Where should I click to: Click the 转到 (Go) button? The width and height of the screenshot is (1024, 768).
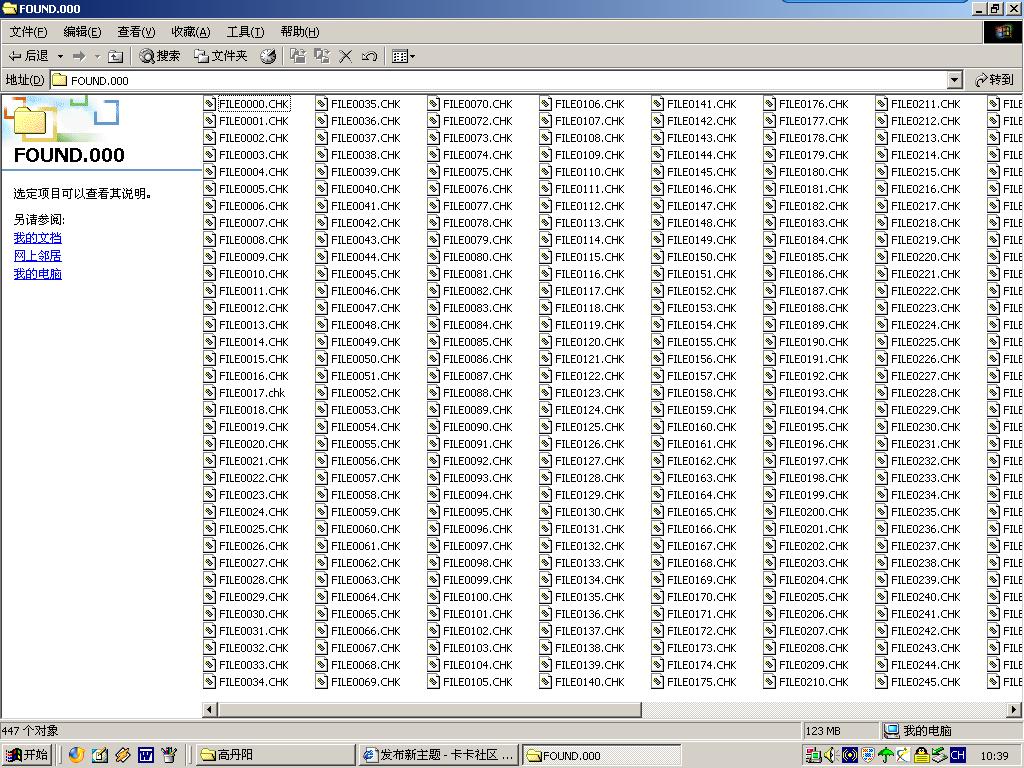(x=993, y=80)
